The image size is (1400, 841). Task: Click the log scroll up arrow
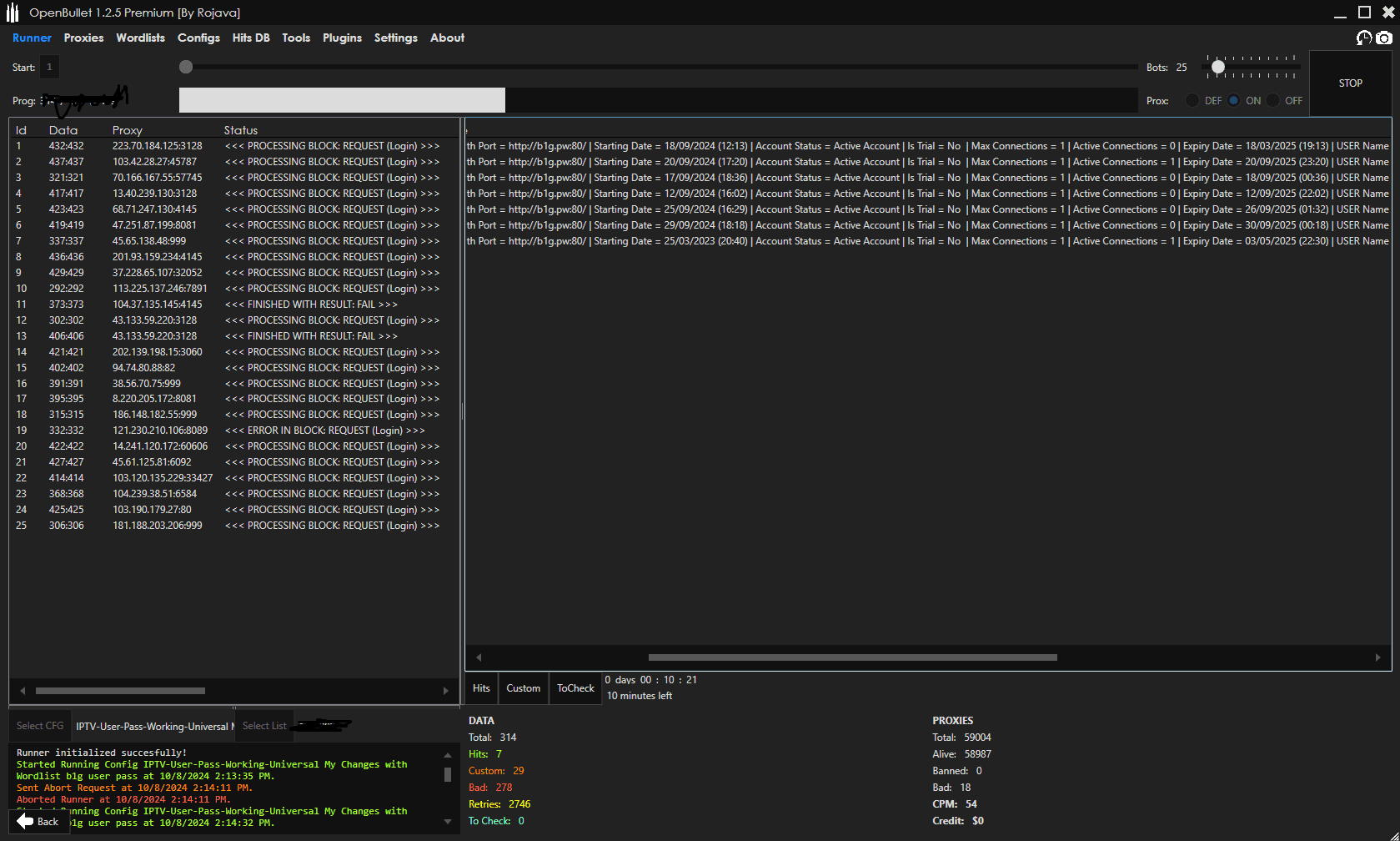point(448,754)
